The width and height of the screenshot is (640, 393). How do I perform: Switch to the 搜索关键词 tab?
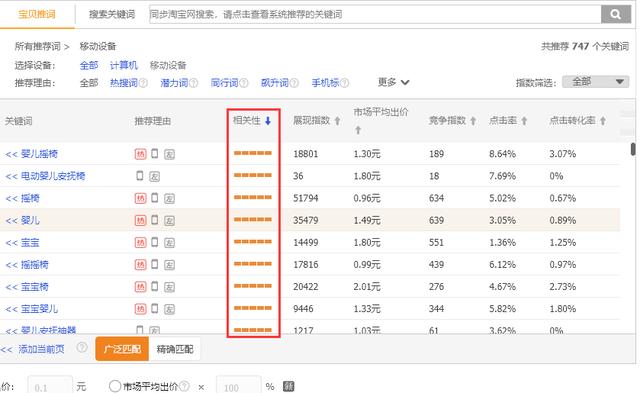click(x=112, y=14)
